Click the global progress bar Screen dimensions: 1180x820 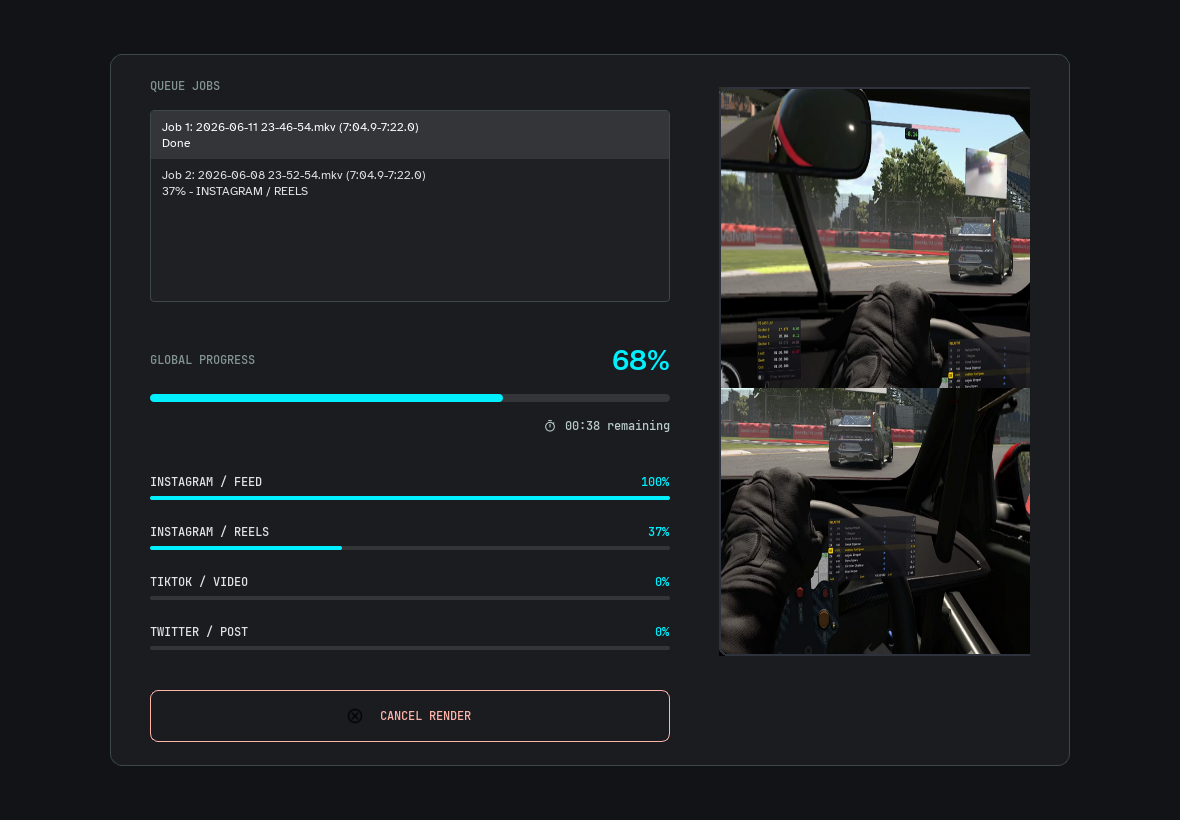pyautogui.click(x=410, y=398)
